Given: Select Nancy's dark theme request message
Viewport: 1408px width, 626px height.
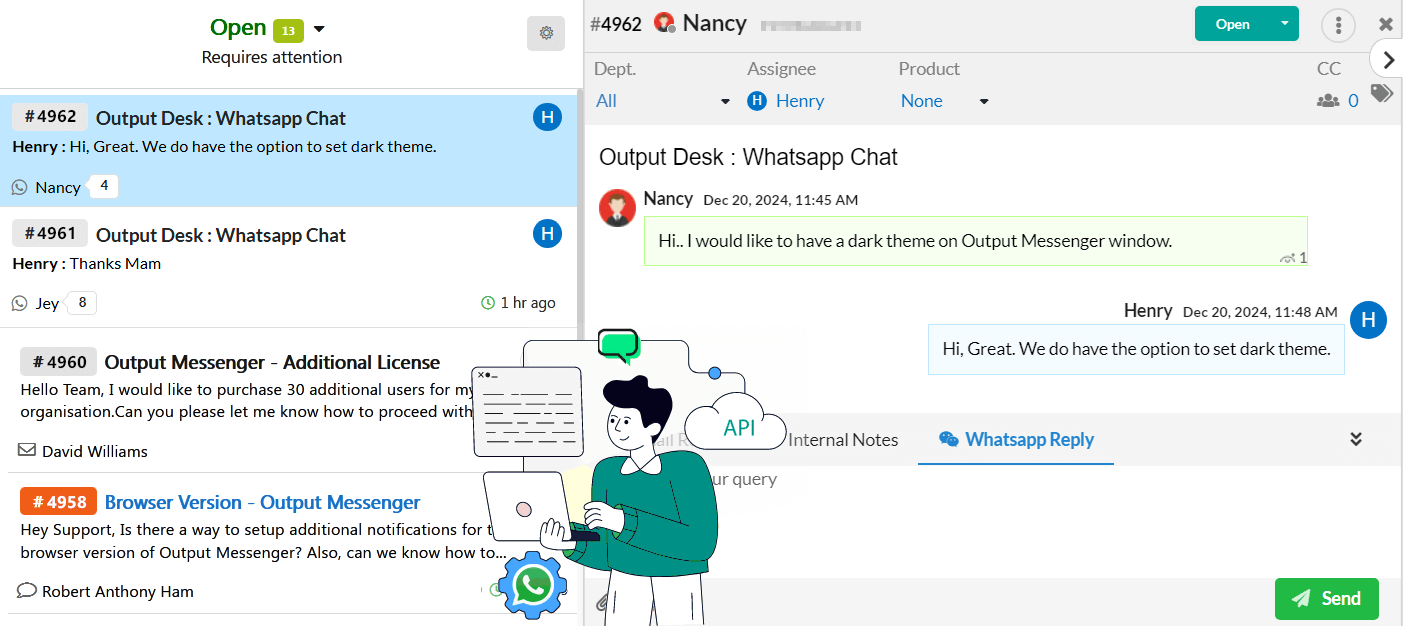Looking at the screenshot, I should click(x=976, y=241).
